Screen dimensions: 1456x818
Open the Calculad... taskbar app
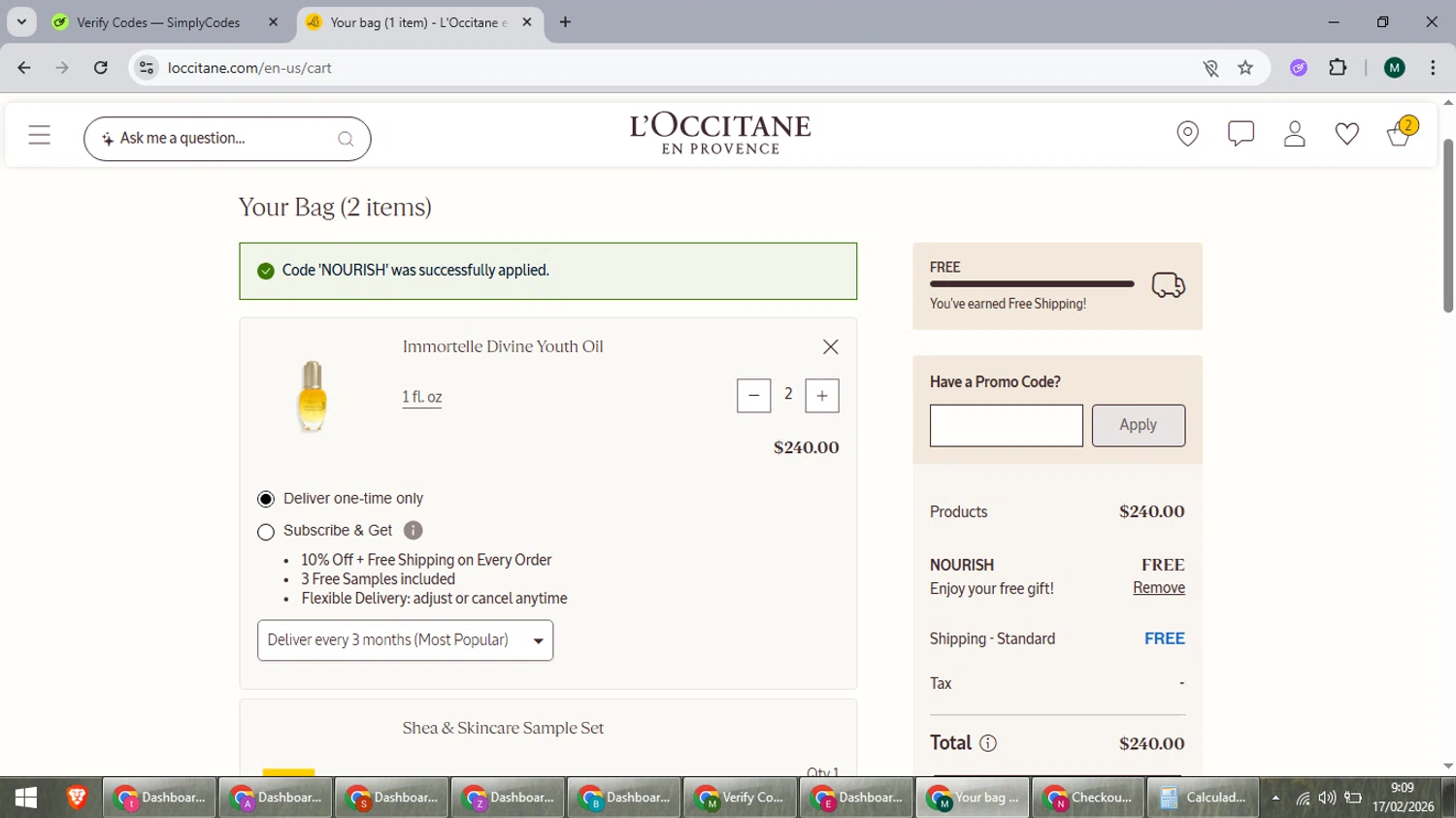[x=1204, y=798]
